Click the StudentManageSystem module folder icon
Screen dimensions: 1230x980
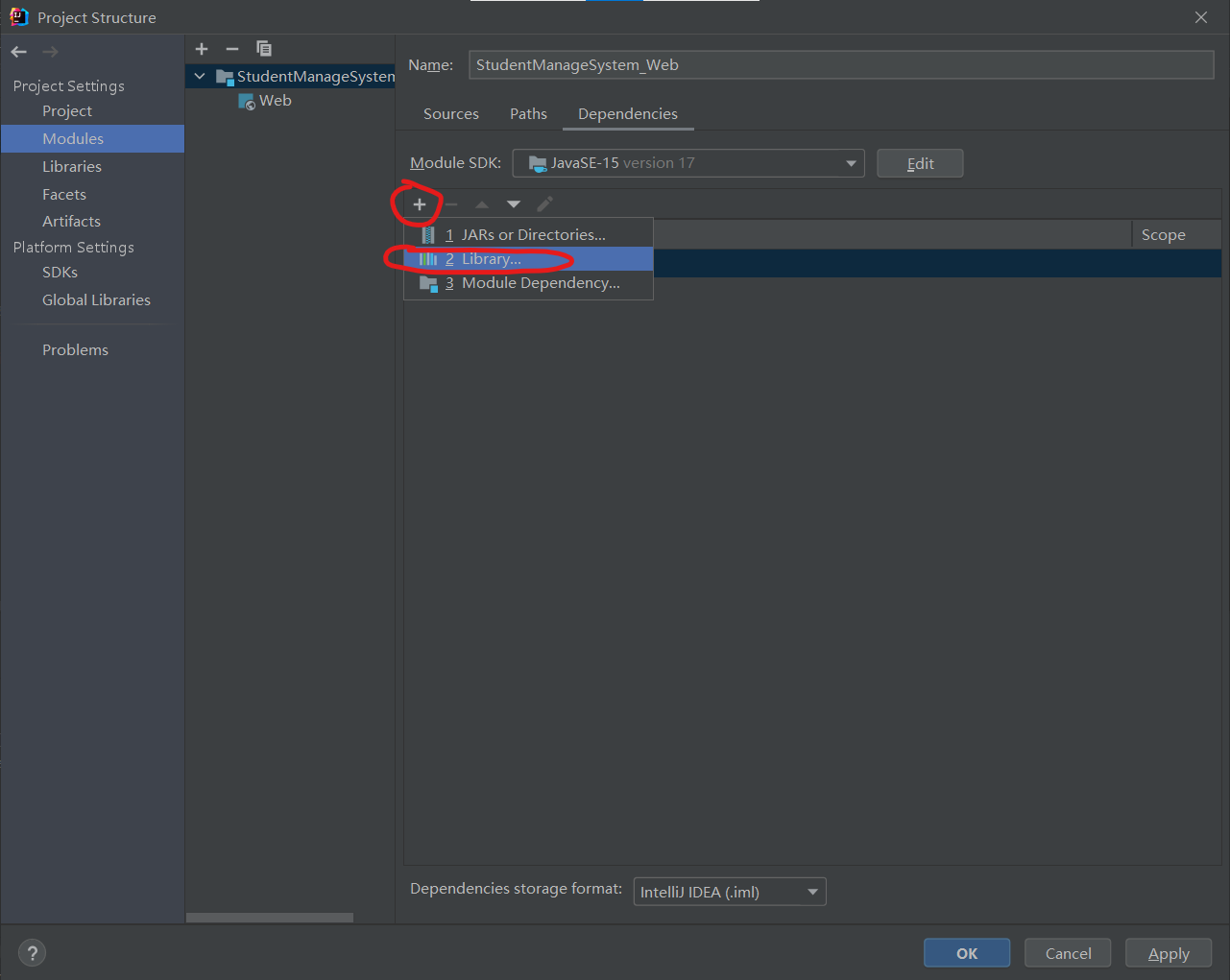pyautogui.click(x=226, y=77)
